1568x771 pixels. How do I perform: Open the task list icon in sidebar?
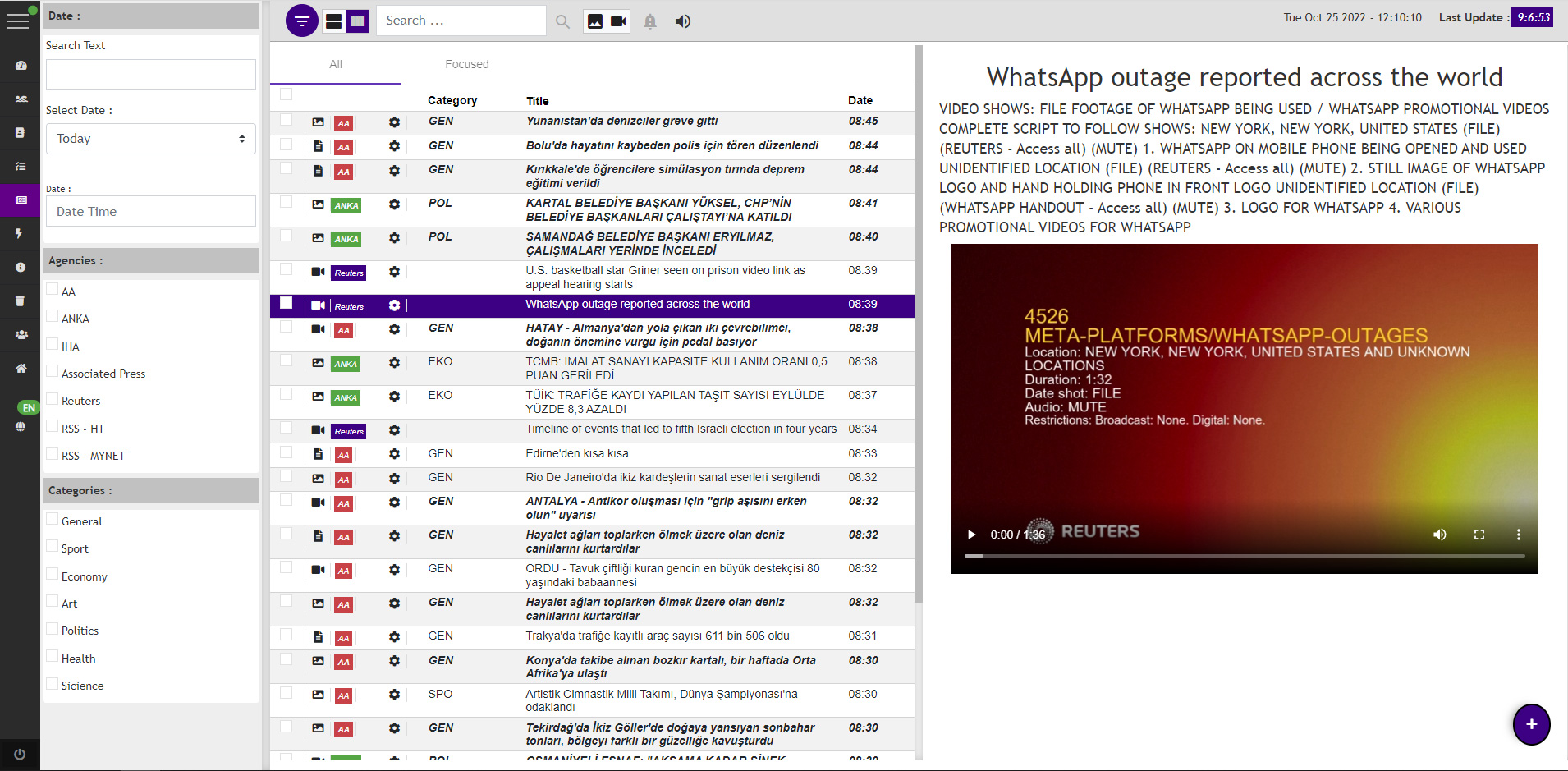[x=21, y=167]
